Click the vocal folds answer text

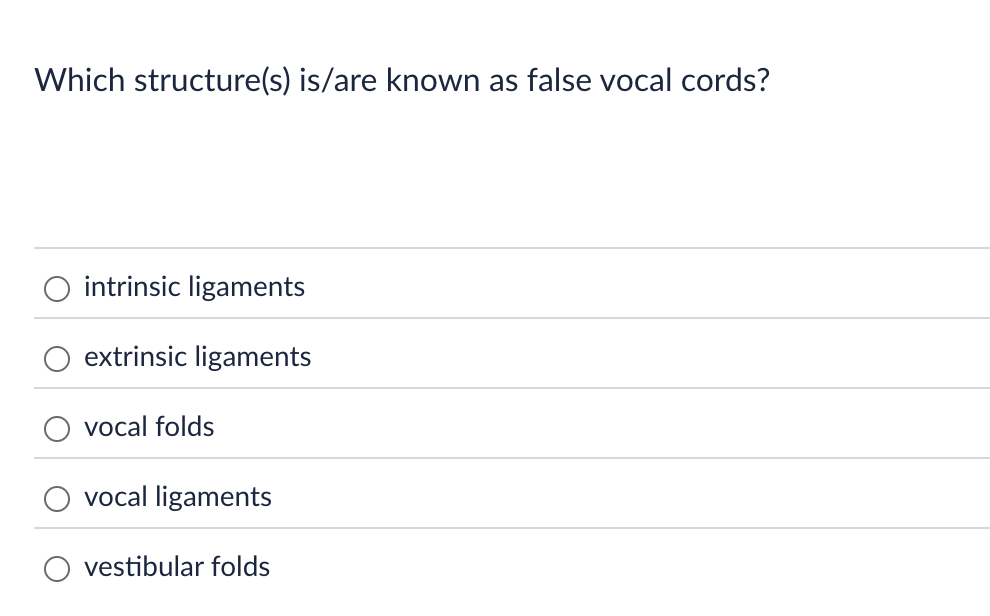149,427
